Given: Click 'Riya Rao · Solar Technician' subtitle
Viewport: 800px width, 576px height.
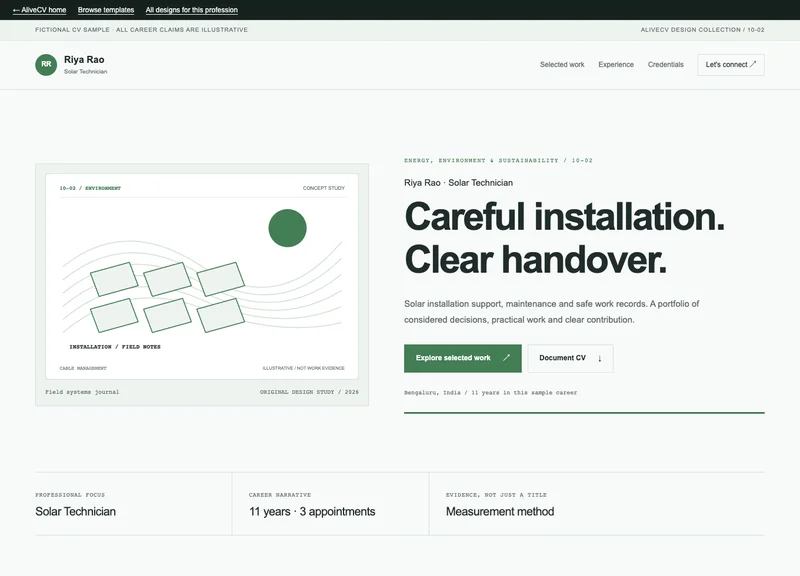Looking at the screenshot, I should tap(458, 183).
